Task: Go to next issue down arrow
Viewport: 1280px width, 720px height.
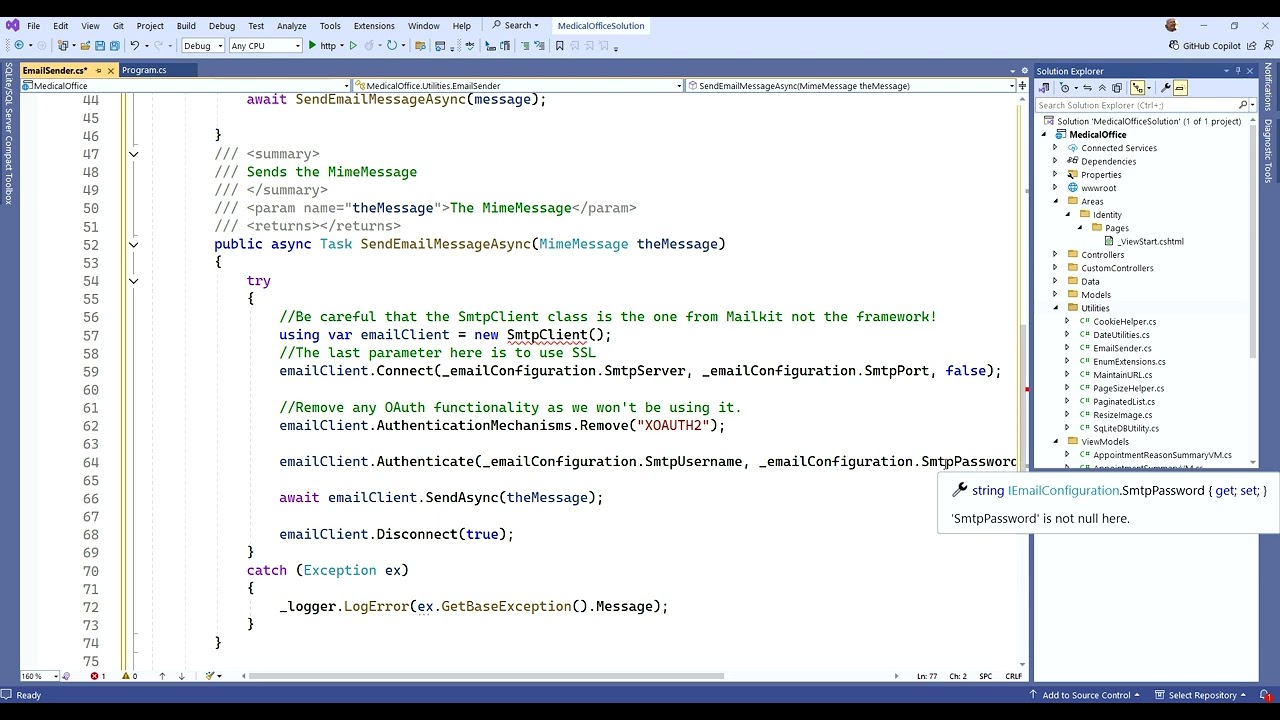Action: 181,676
